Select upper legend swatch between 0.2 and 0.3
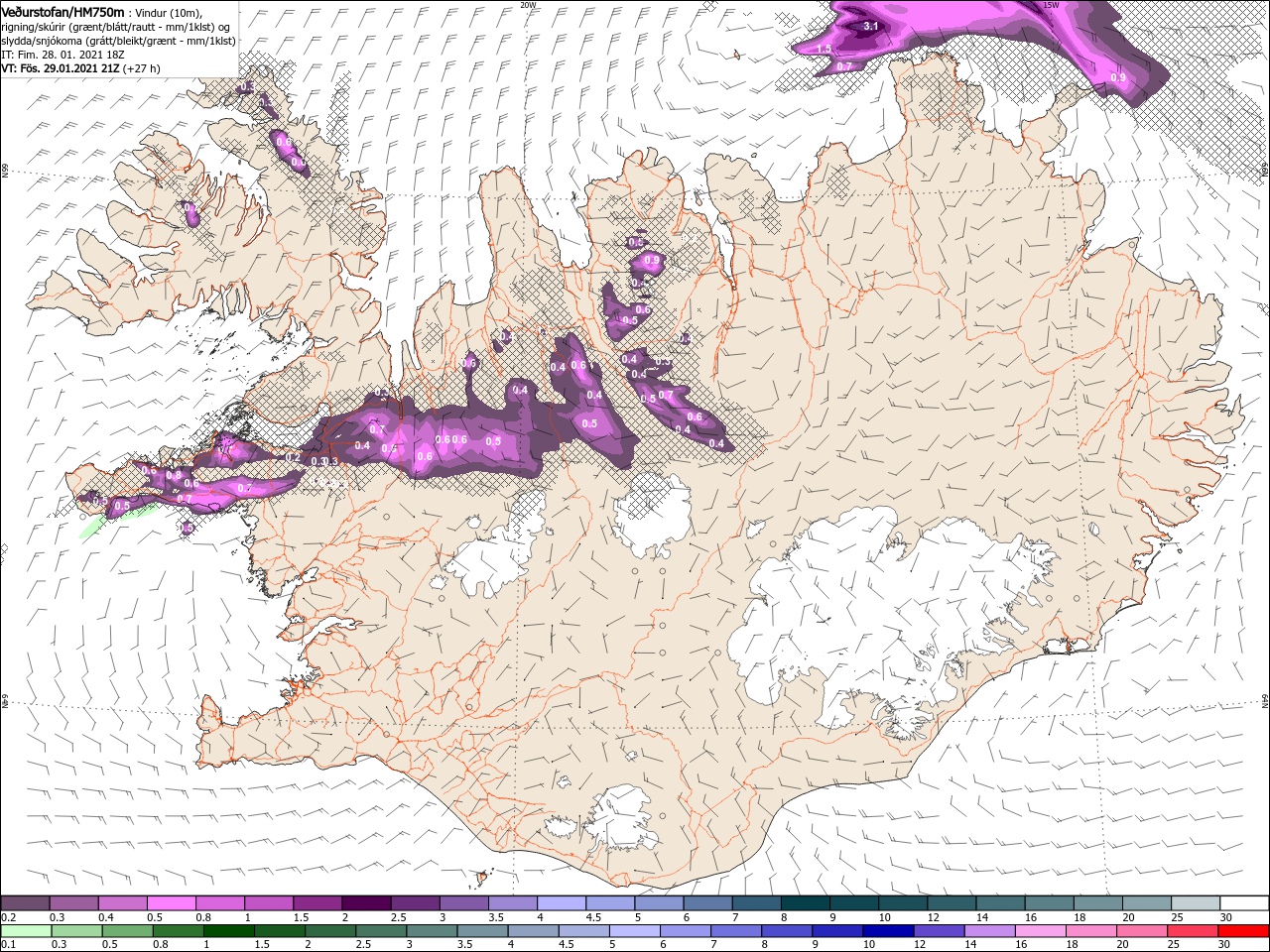 (x=25, y=903)
